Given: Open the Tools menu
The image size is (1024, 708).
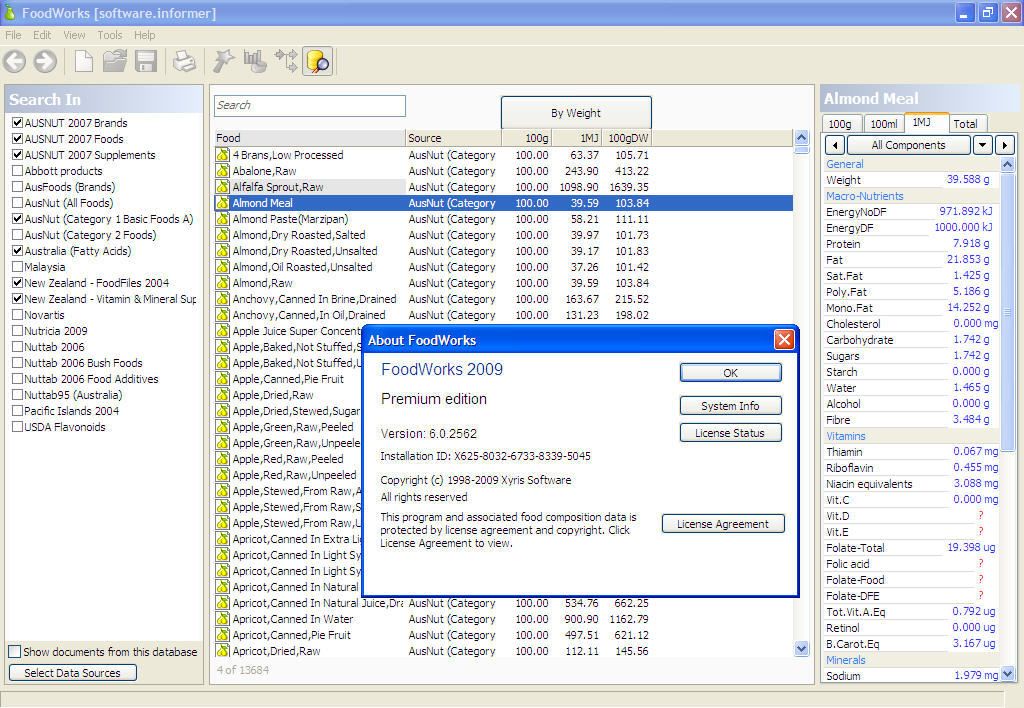Looking at the screenshot, I should pyautogui.click(x=110, y=34).
